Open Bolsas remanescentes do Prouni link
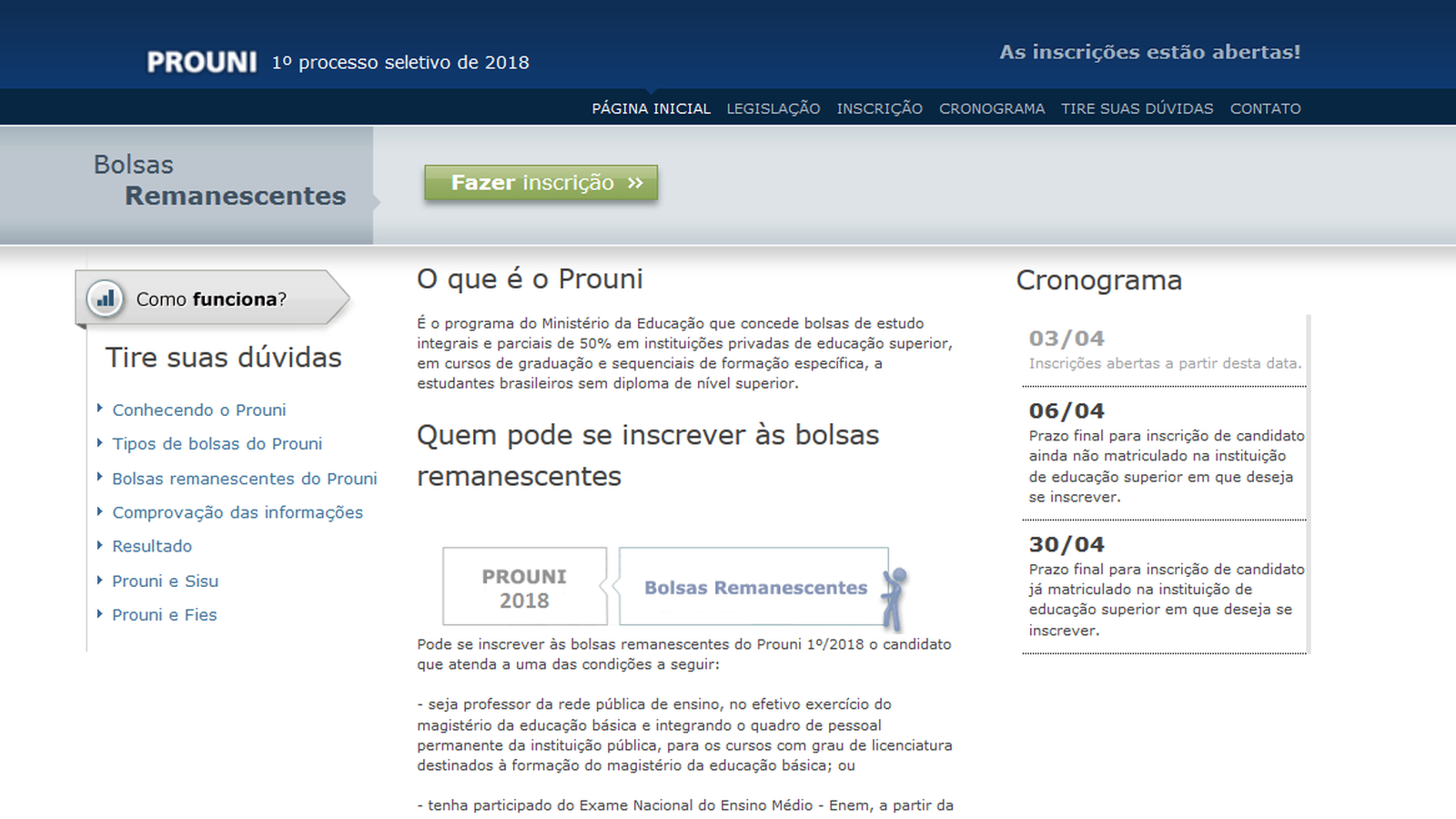The width and height of the screenshot is (1456, 819). click(244, 479)
